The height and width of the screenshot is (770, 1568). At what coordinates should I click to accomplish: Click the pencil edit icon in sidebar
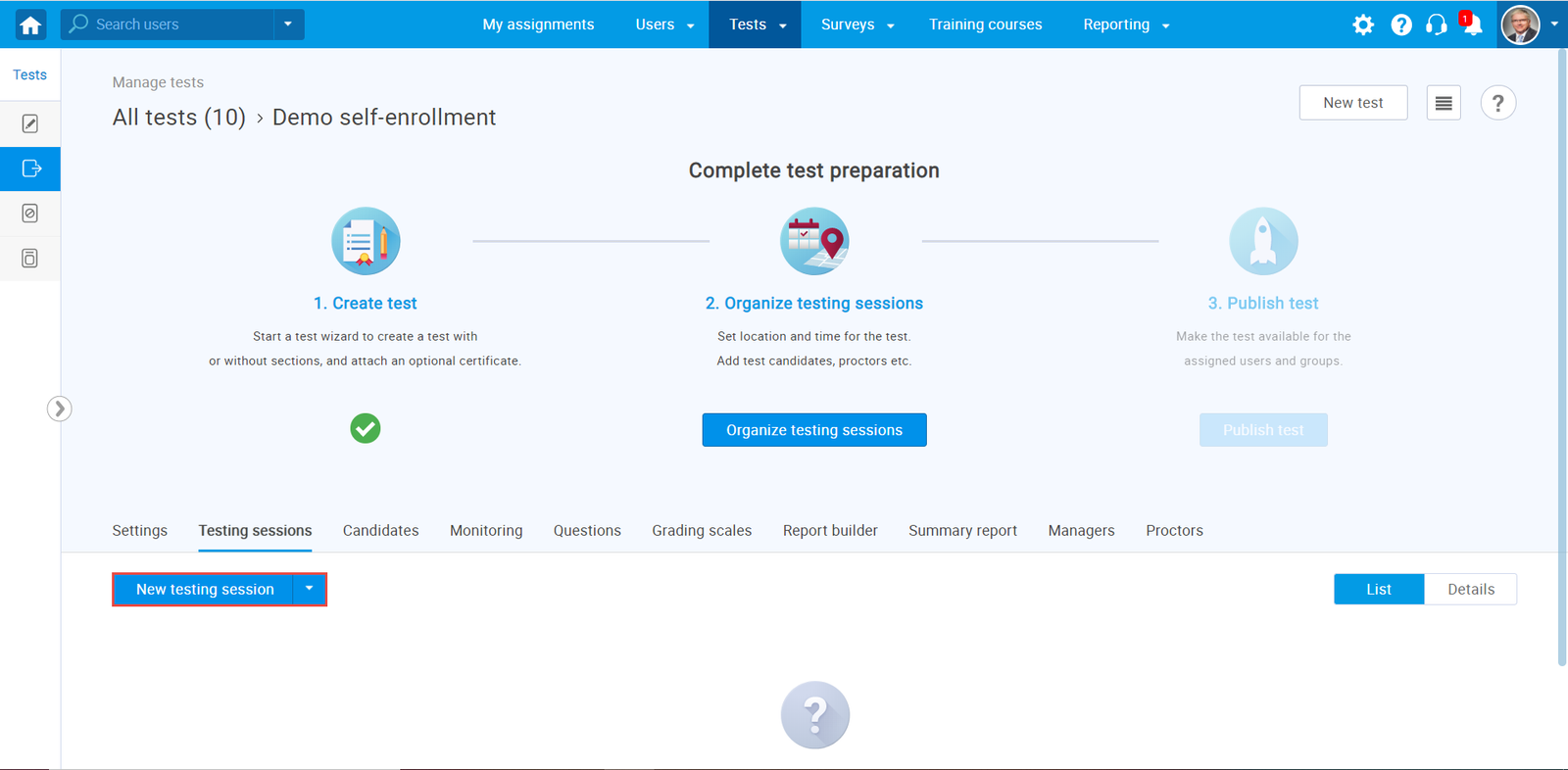[30, 123]
